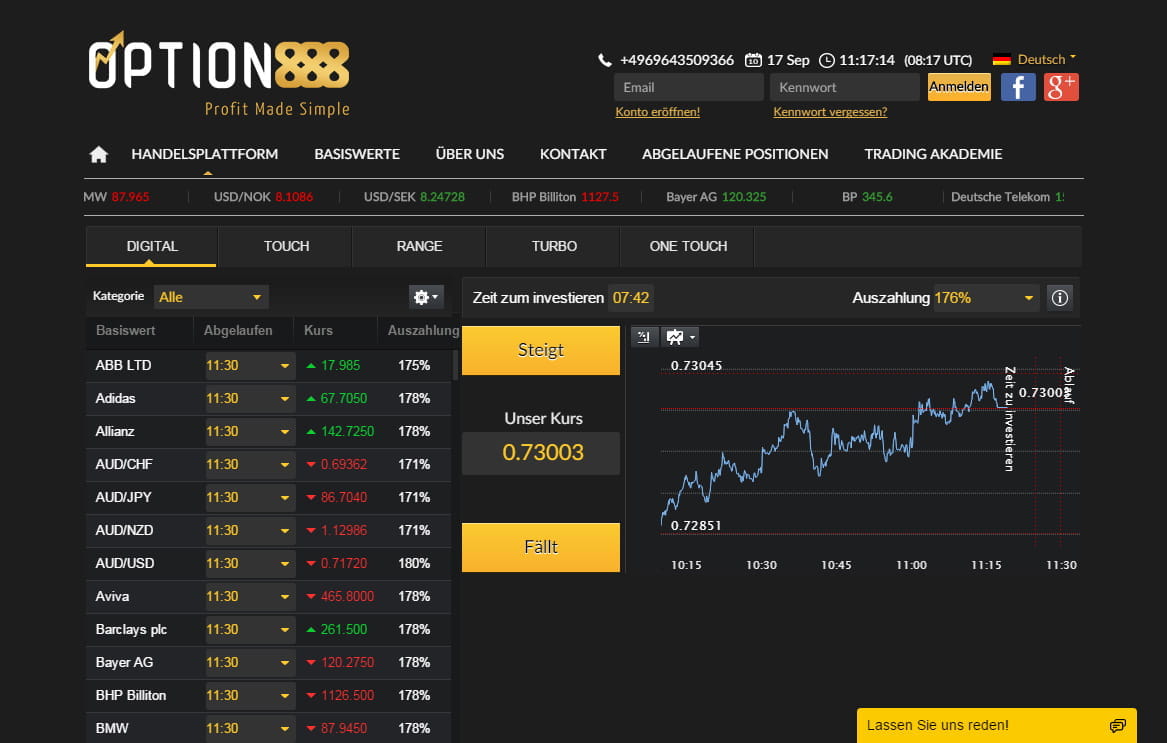The height and width of the screenshot is (743, 1167).
Task: Select the Adidas asset row
Action: 269,398
